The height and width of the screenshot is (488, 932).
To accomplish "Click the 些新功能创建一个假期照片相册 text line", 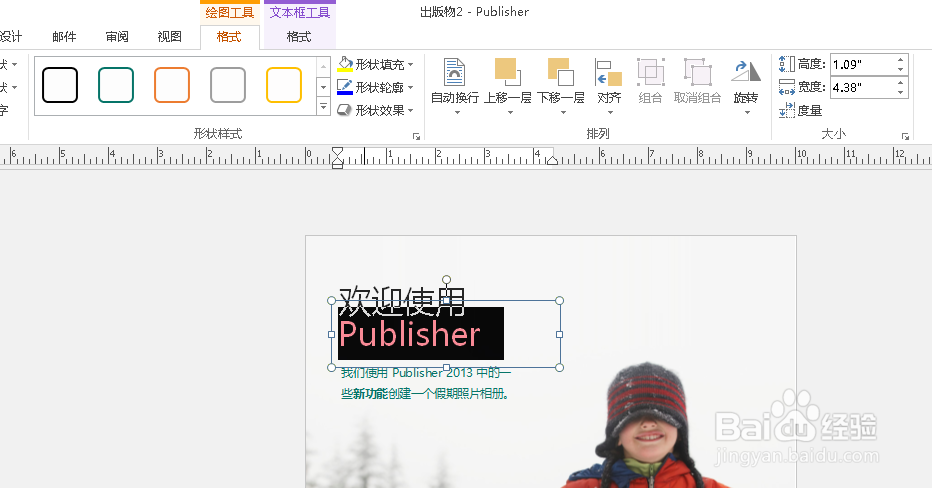I will point(425,393).
